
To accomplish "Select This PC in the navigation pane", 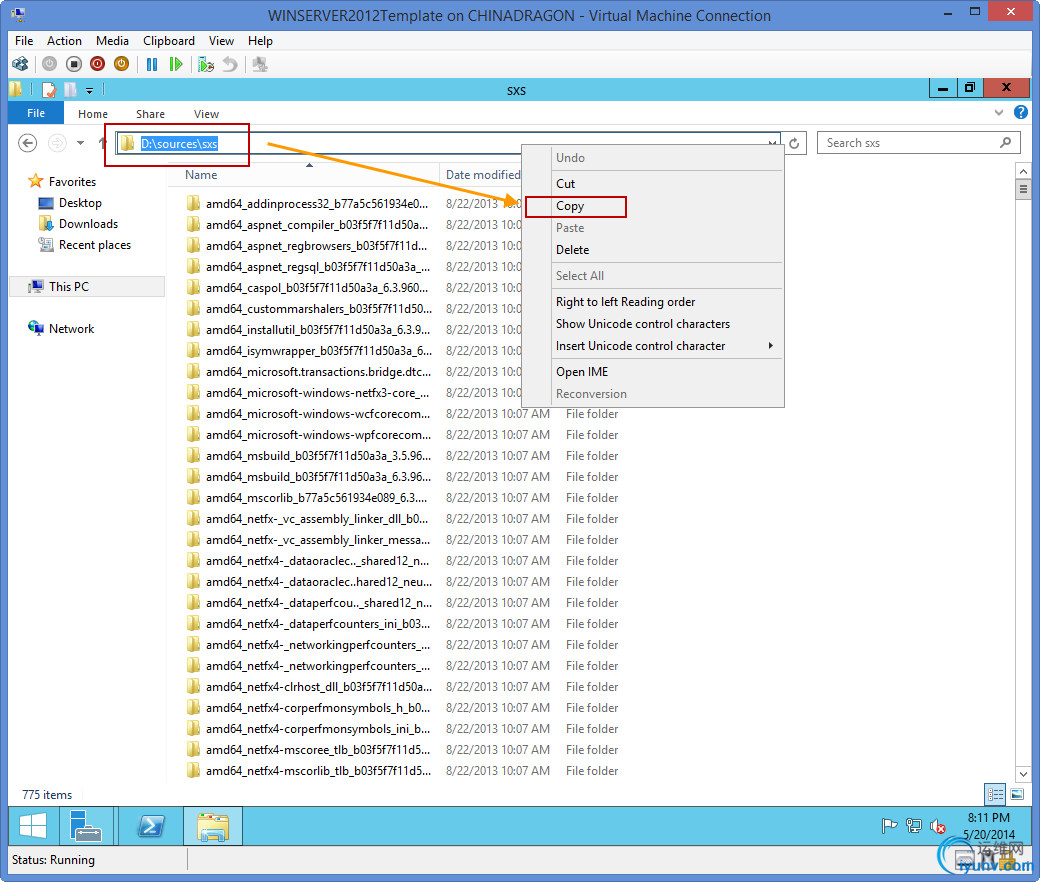I will coord(68,286).
